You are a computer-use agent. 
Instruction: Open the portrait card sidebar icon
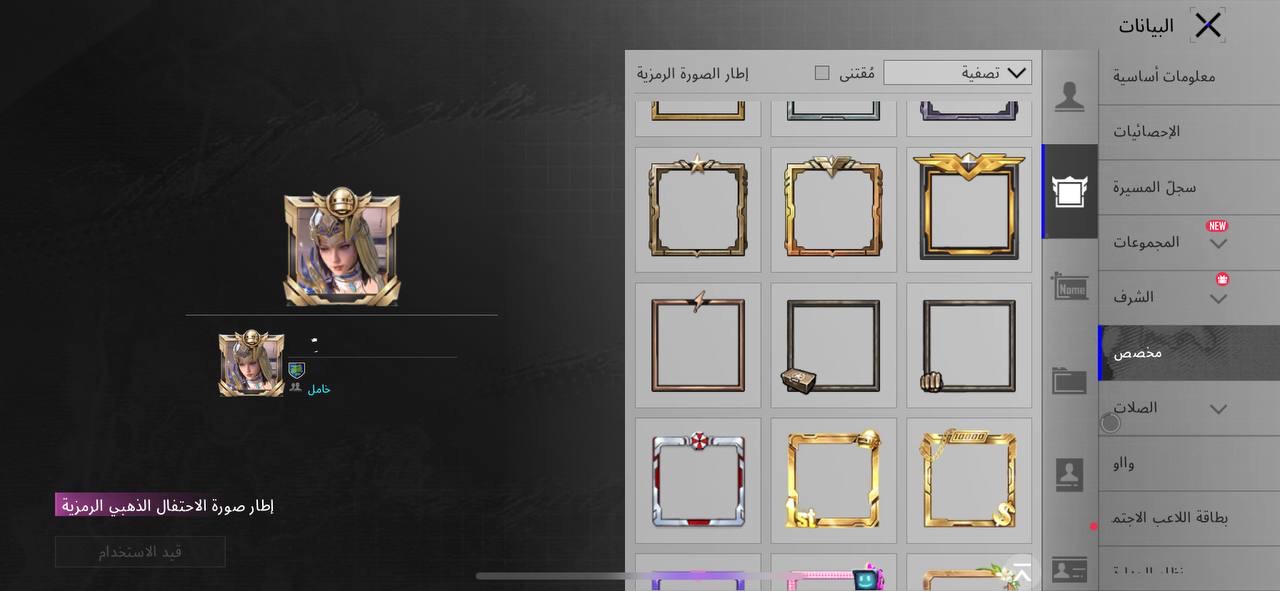tap(1069, 475)
